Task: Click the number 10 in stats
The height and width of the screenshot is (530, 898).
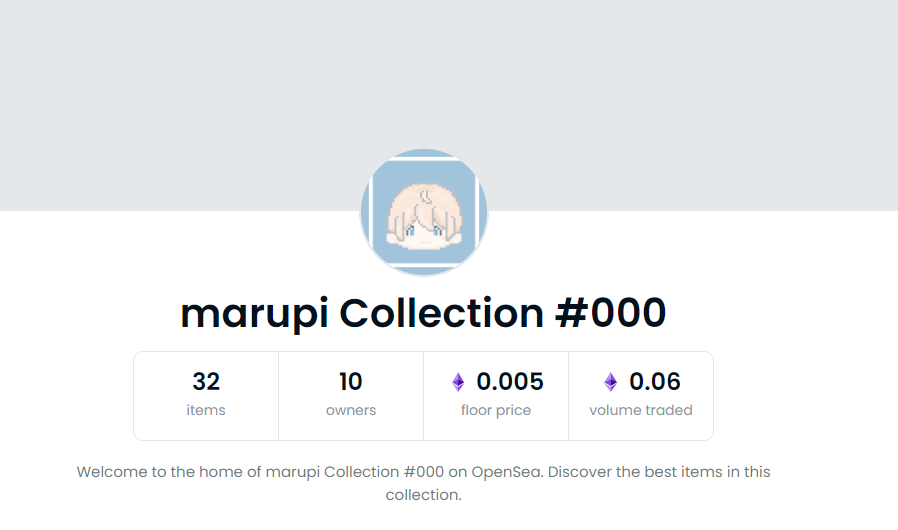Action: pyautogui.click(x=350, y=382)
